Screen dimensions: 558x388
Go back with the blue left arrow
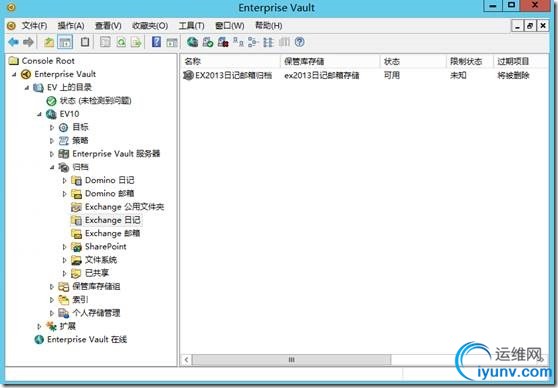pyautogui.click(x=14, y=42)
